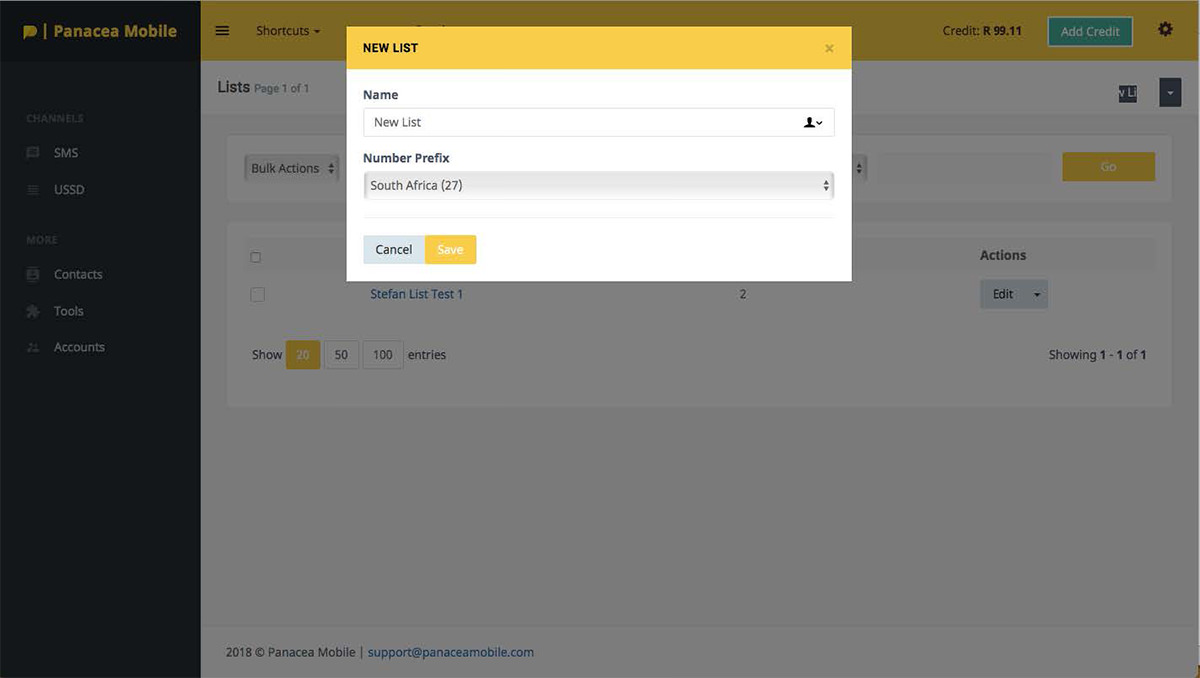Click the Accounts icon in sidebar

tap(33, 348)
